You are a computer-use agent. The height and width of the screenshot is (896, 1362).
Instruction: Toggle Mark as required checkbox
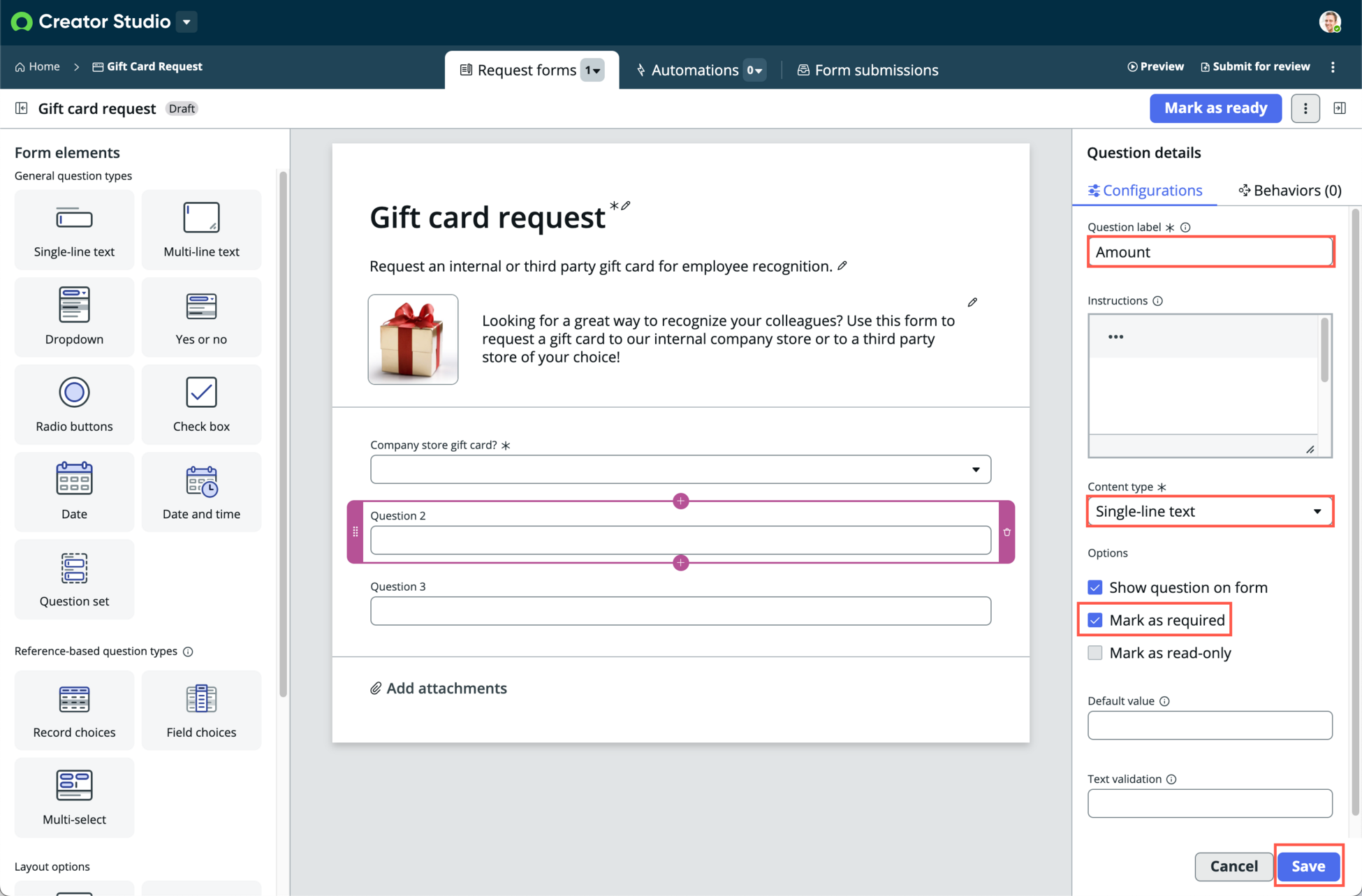coord(1095,620)
